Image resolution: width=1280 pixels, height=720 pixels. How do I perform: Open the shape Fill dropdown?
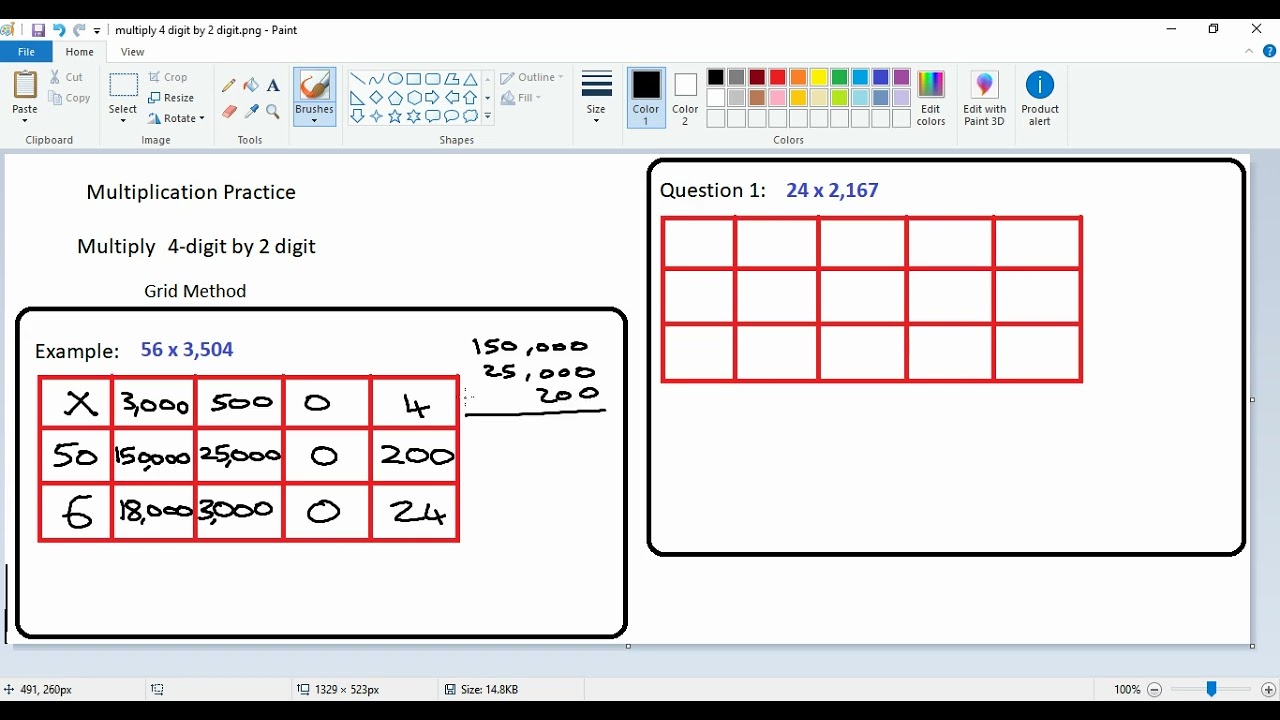(x=521, y=98)
